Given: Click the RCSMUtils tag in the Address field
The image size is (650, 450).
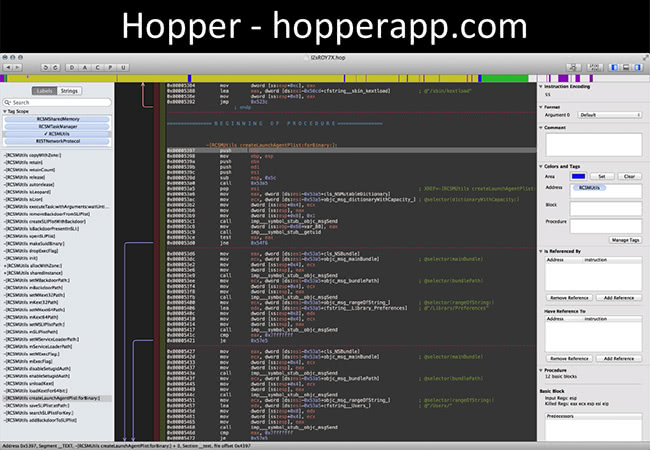Looking at the screenshot, I should coord(589,188).
